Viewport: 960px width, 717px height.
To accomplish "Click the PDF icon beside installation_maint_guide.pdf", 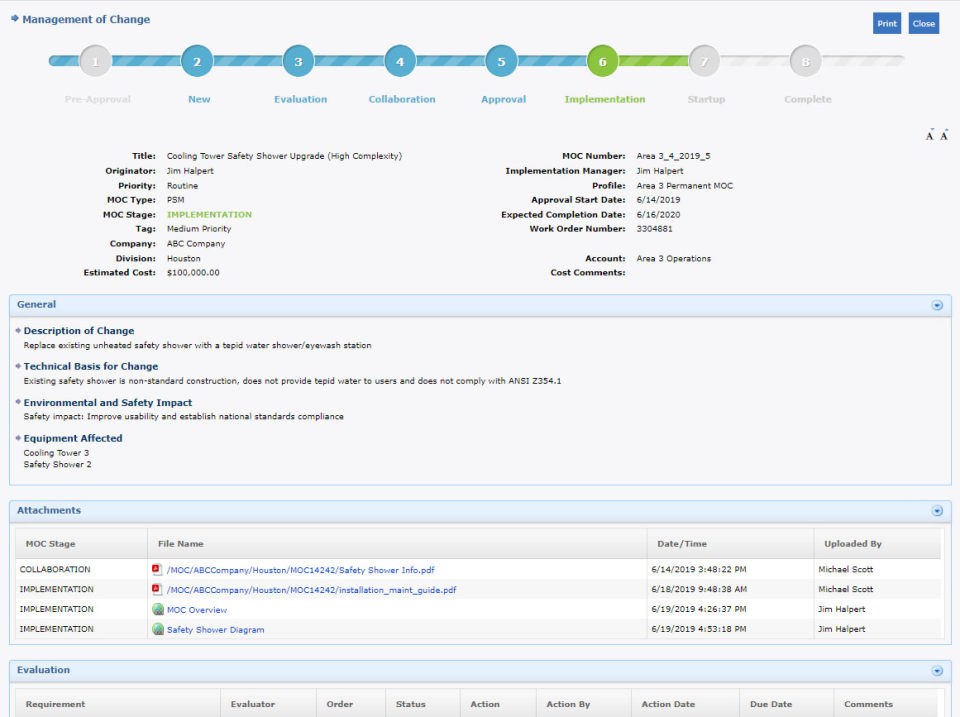I will pos(155,588).
